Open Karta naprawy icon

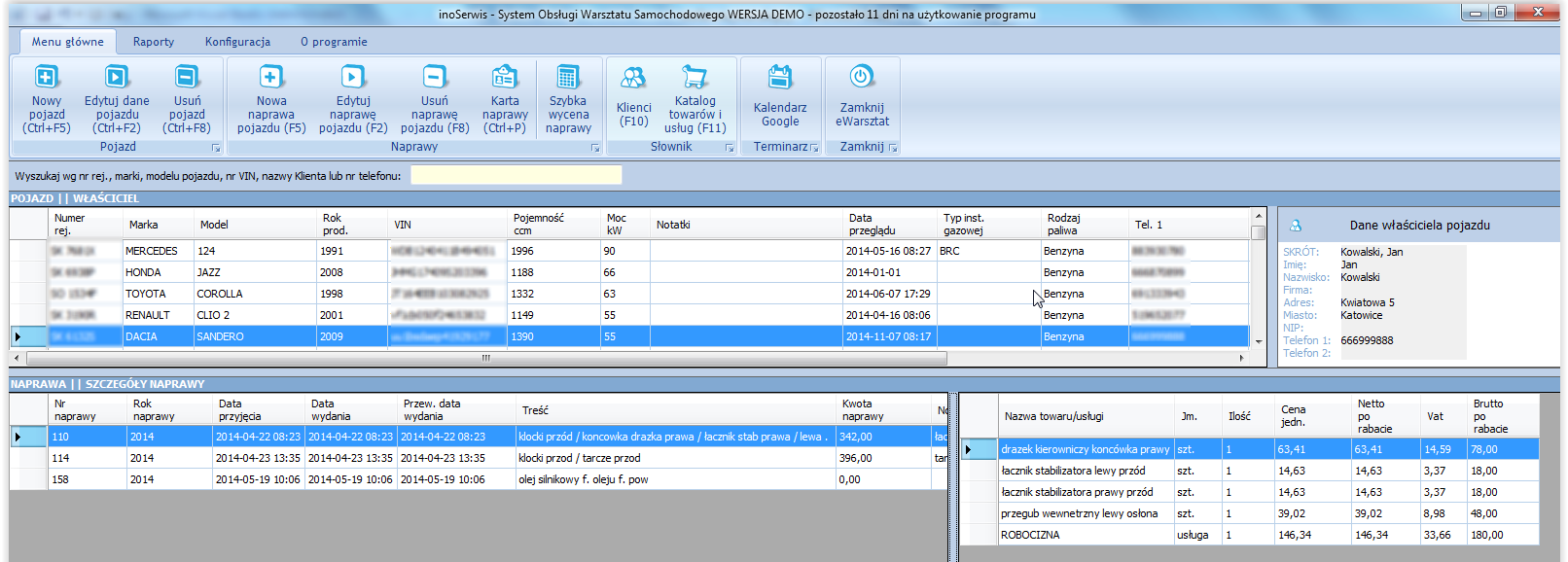tap(505, 77)
